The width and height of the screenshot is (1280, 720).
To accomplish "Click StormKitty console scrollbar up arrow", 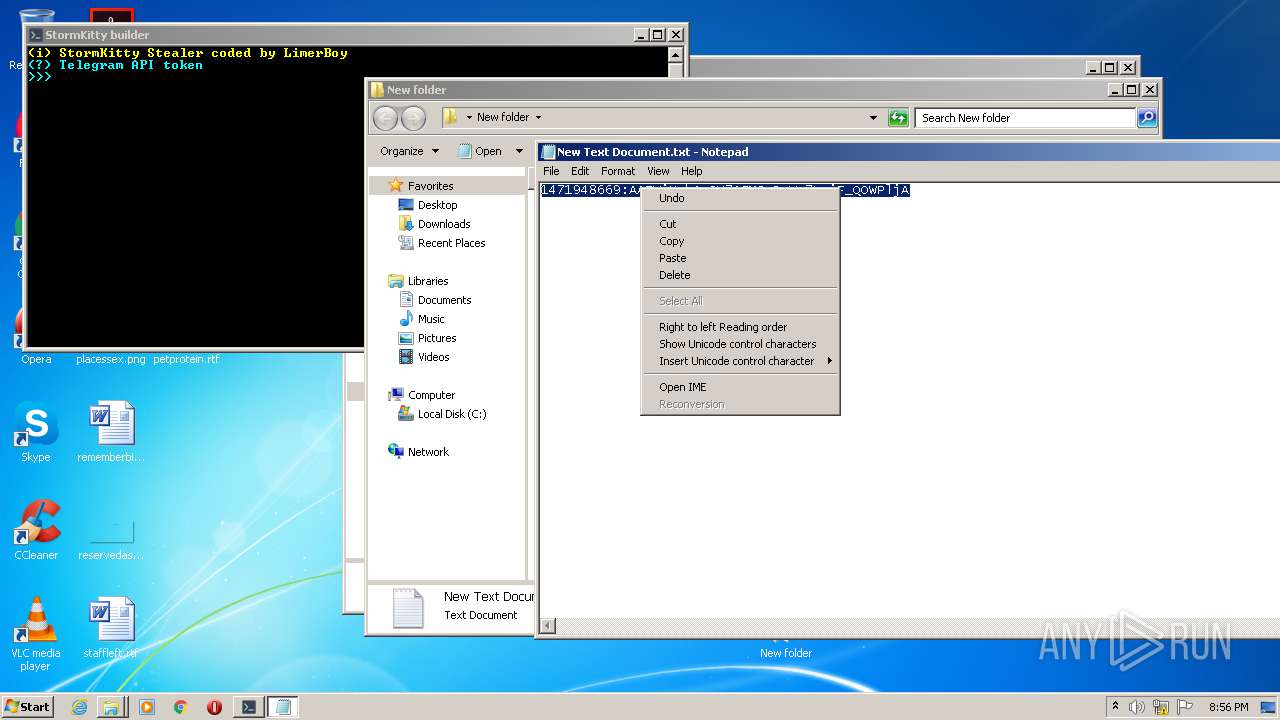I will click(x=676, y=55).
